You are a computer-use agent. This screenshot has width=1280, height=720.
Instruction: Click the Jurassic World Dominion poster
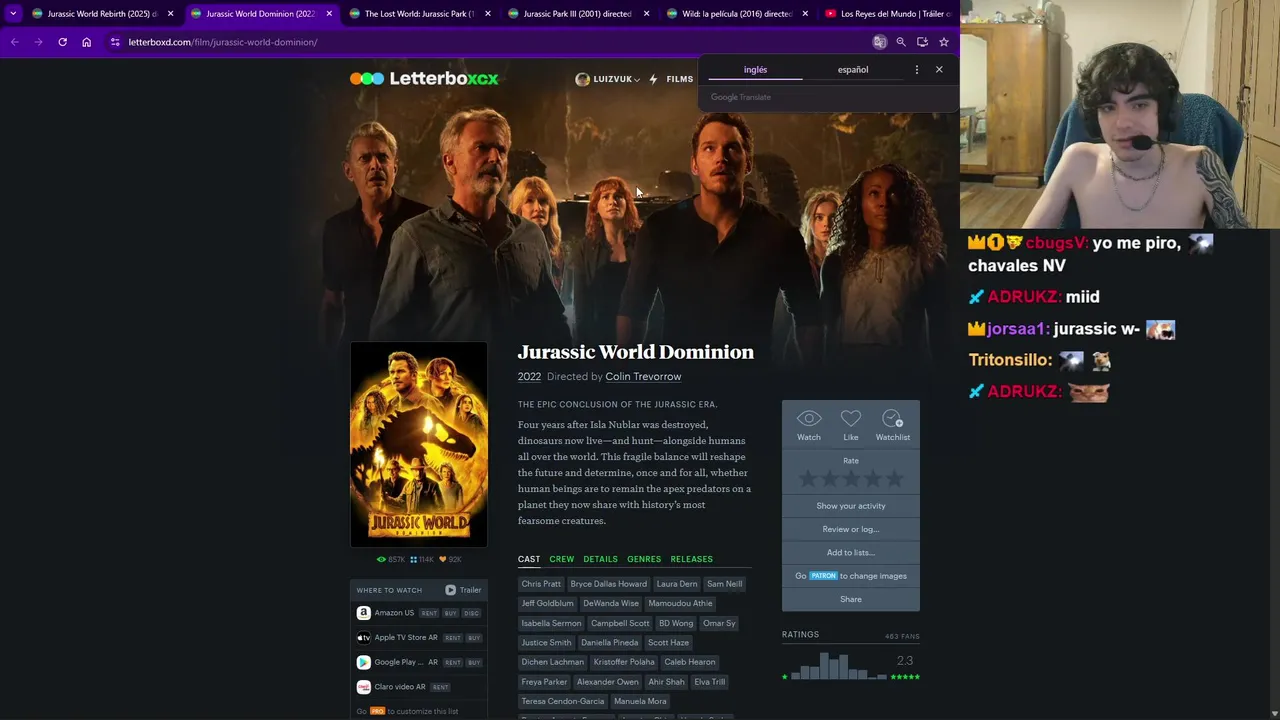coord(419,444)
